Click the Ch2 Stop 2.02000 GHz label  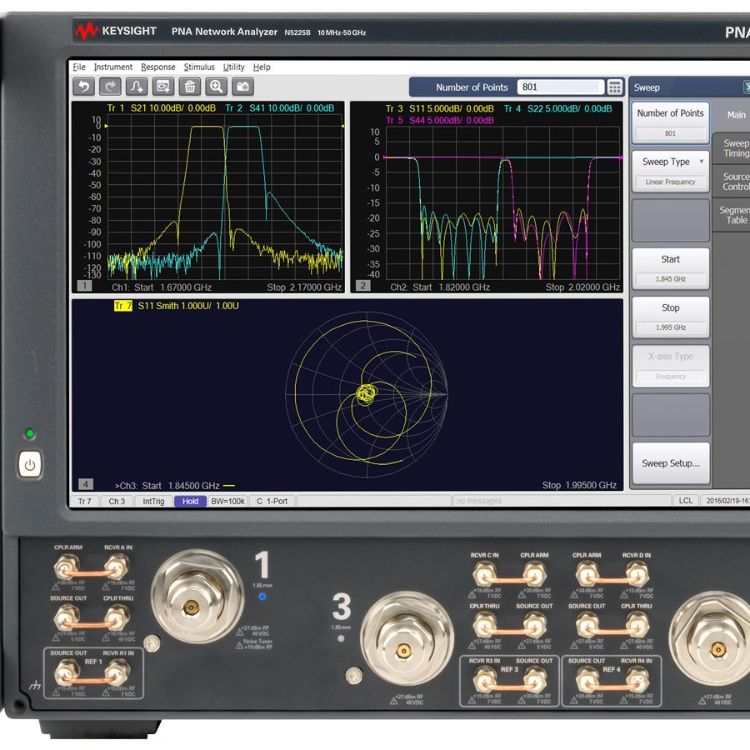point(583,287)
